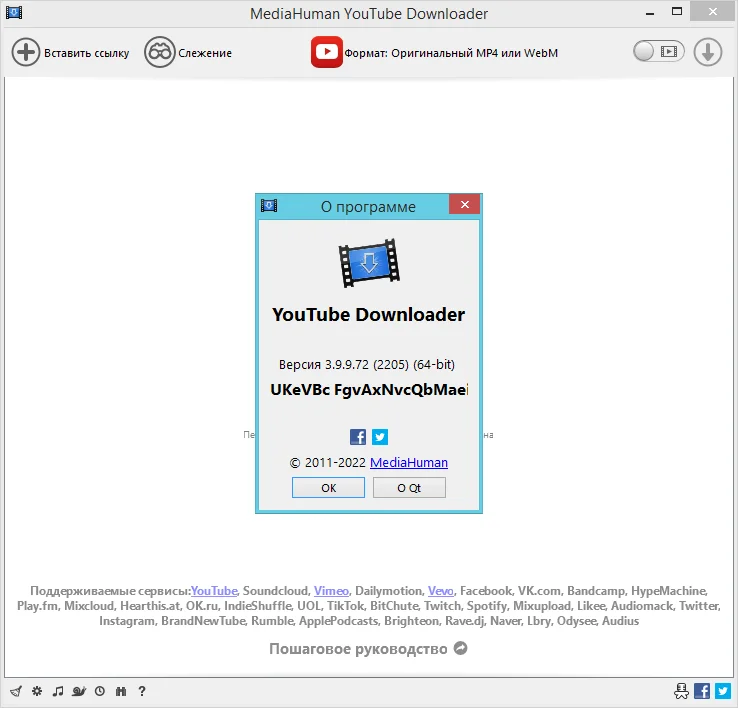Confirm the about dialog with OK
The width and height of the screenshot is (738, 708).
click(x=328, y=488)
